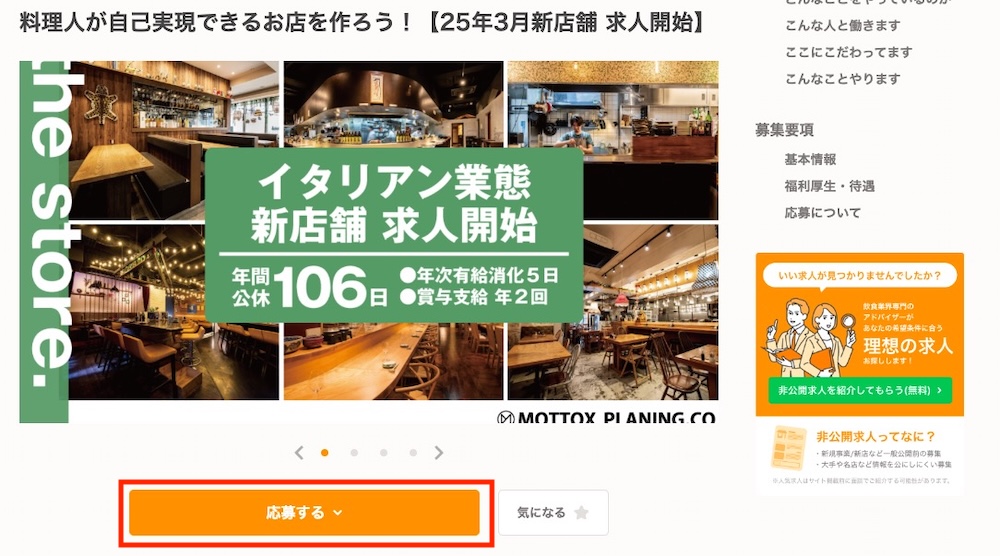Click the イタリアン業態 新店舗 main image

click(x=369, y=242)
